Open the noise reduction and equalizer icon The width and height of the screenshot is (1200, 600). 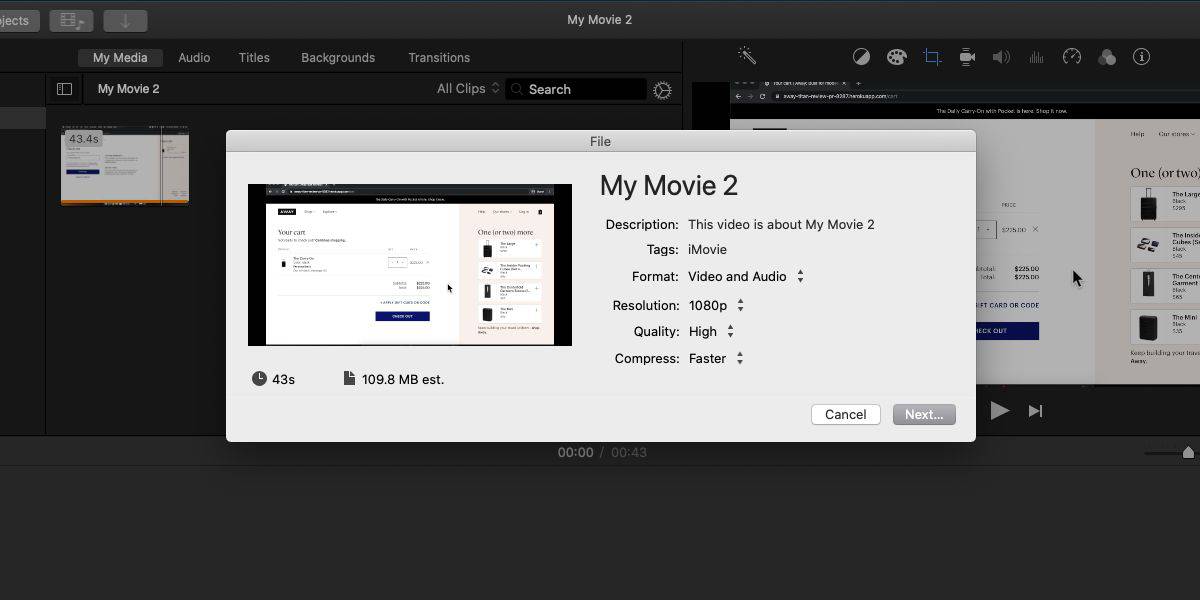[1036, 57]
